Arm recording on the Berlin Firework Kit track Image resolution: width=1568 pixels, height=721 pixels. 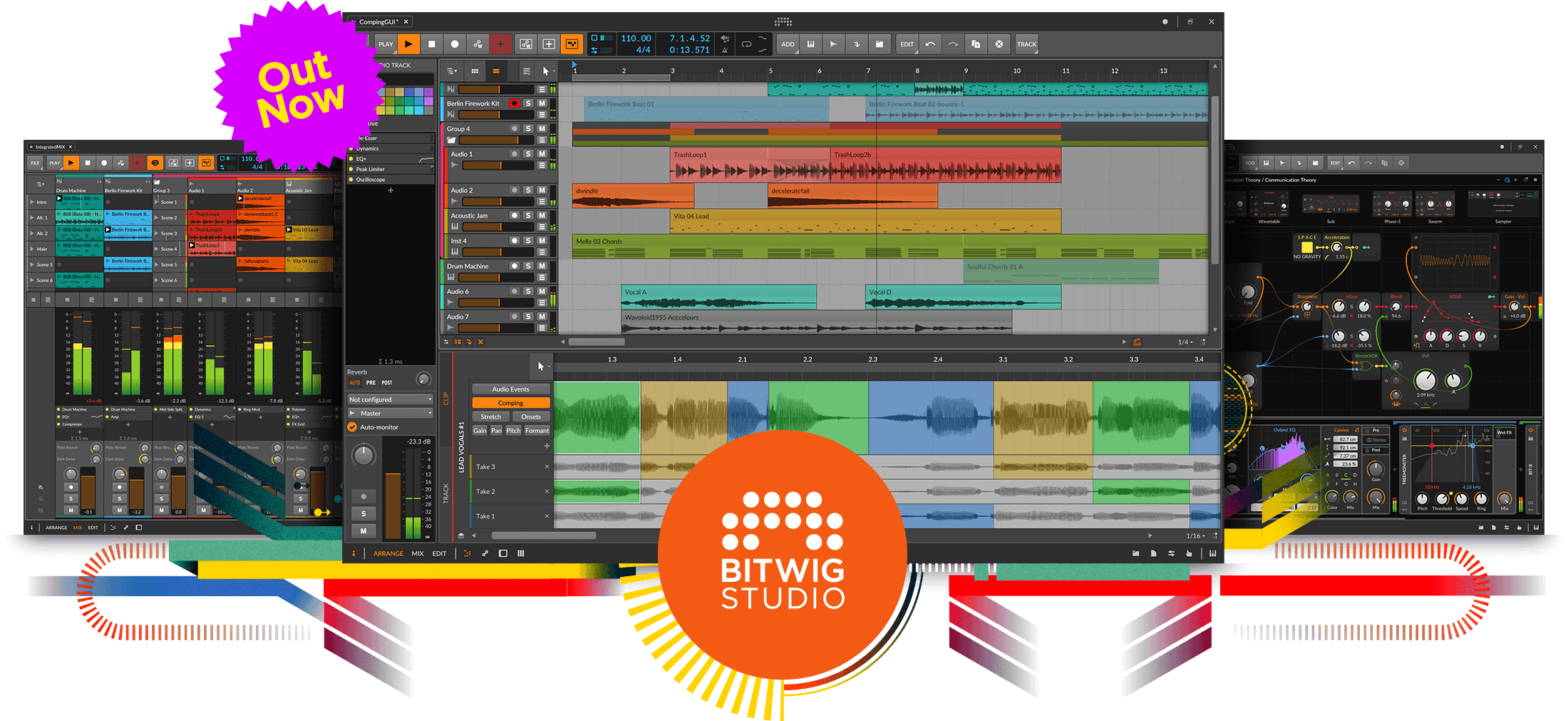click(514, 103)
